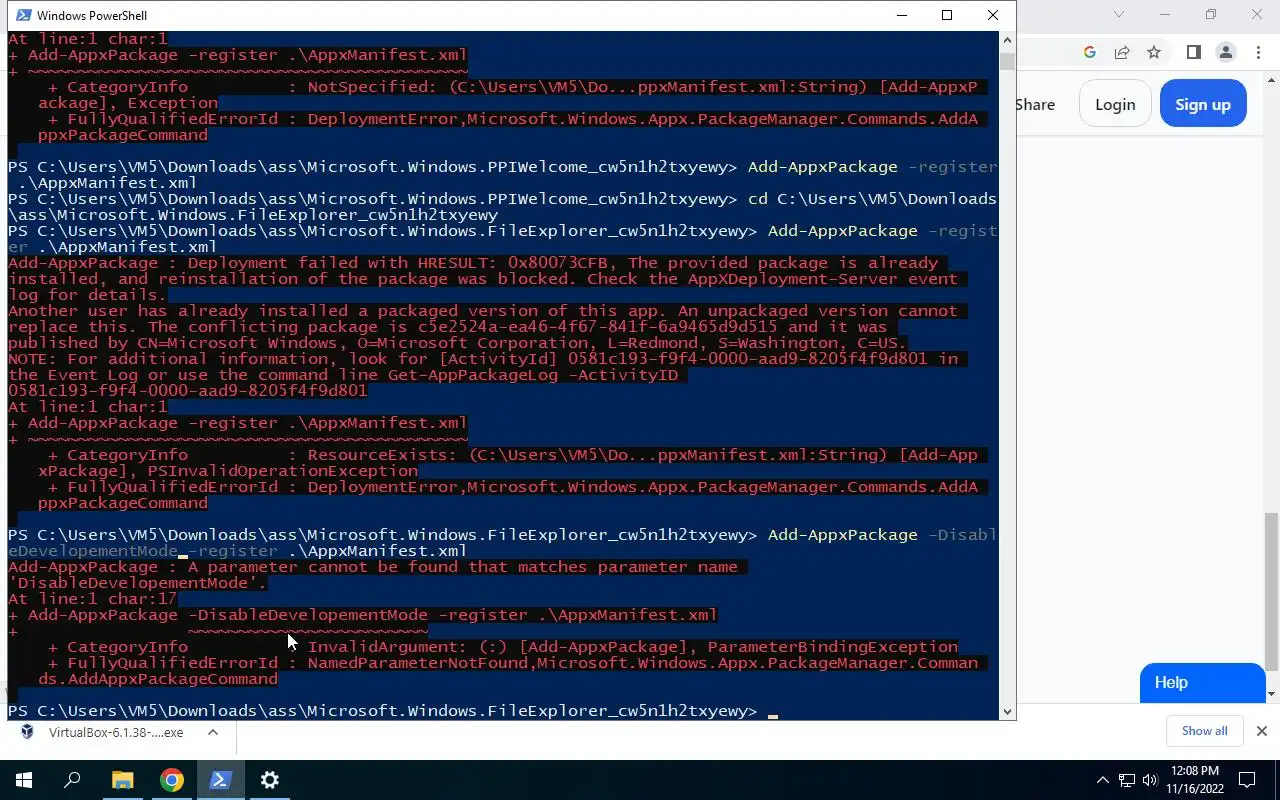Close the Chrome downloads bar
Image resolution: width=1280 pixels, height=800 pixels.
1262,731
